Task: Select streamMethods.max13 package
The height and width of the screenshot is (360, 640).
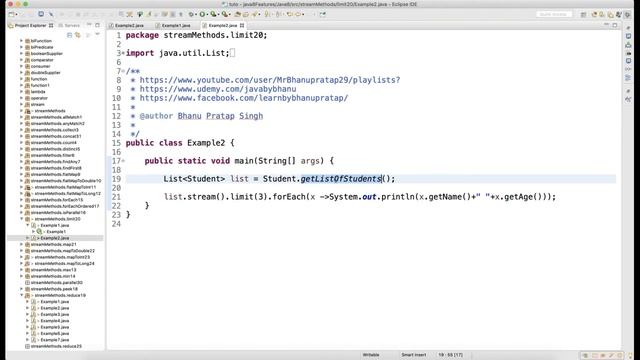Action: click(x=53, y=270)
